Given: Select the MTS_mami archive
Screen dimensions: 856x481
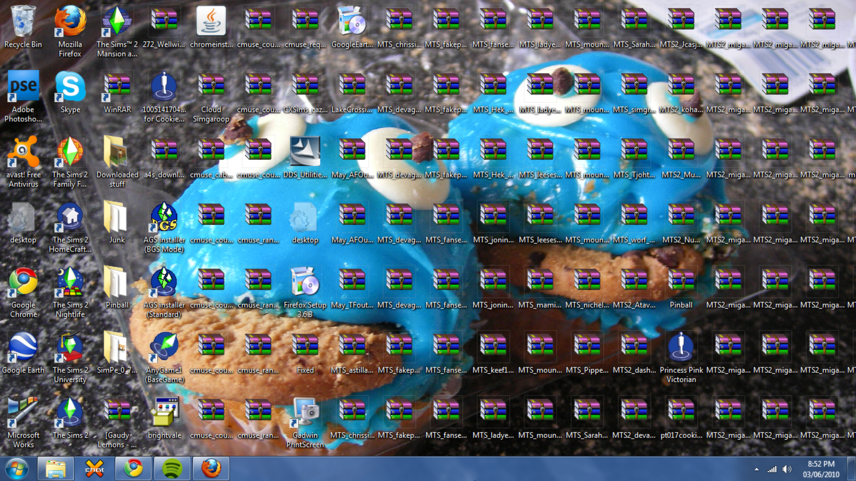Looking at the screenshot, I should point(539,287).
